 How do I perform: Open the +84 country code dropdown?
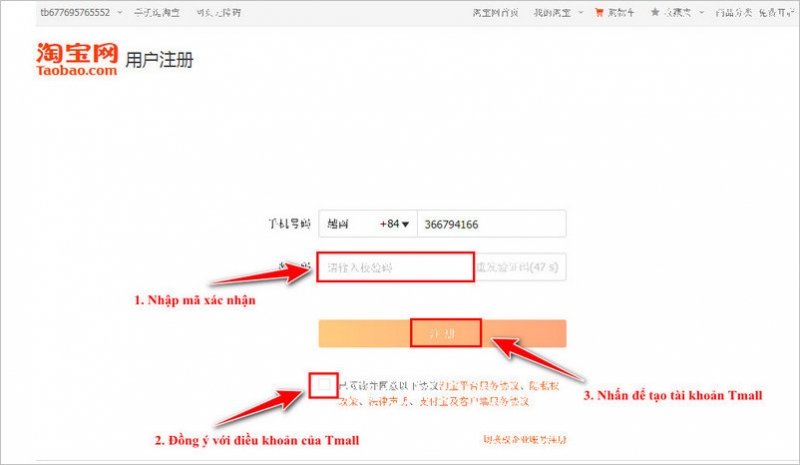coord(368,224)
